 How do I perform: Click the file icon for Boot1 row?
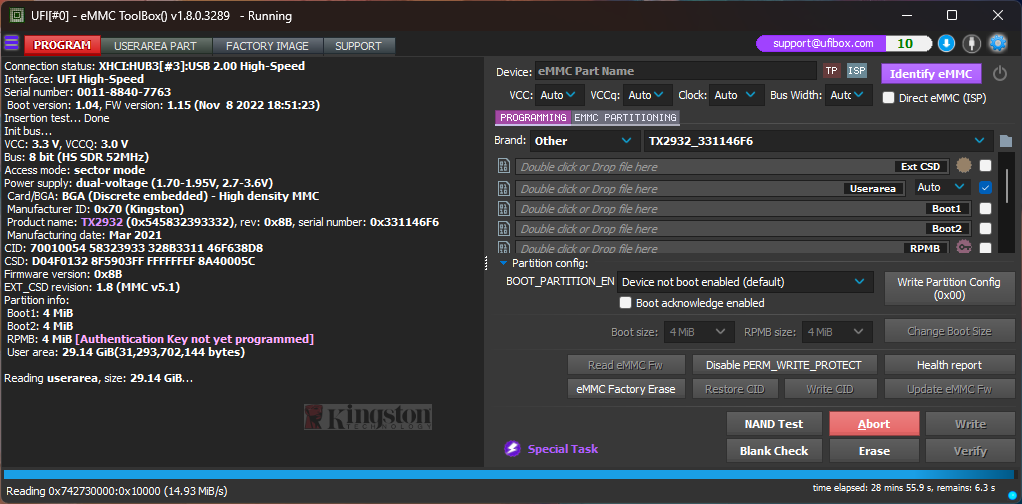click(x=504, y=209)
